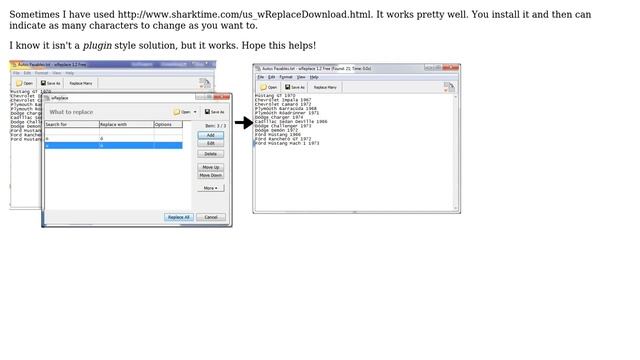
Task: Click the 'Dodge Charger 1974' line in right window
Action: (x=279, y=117)
